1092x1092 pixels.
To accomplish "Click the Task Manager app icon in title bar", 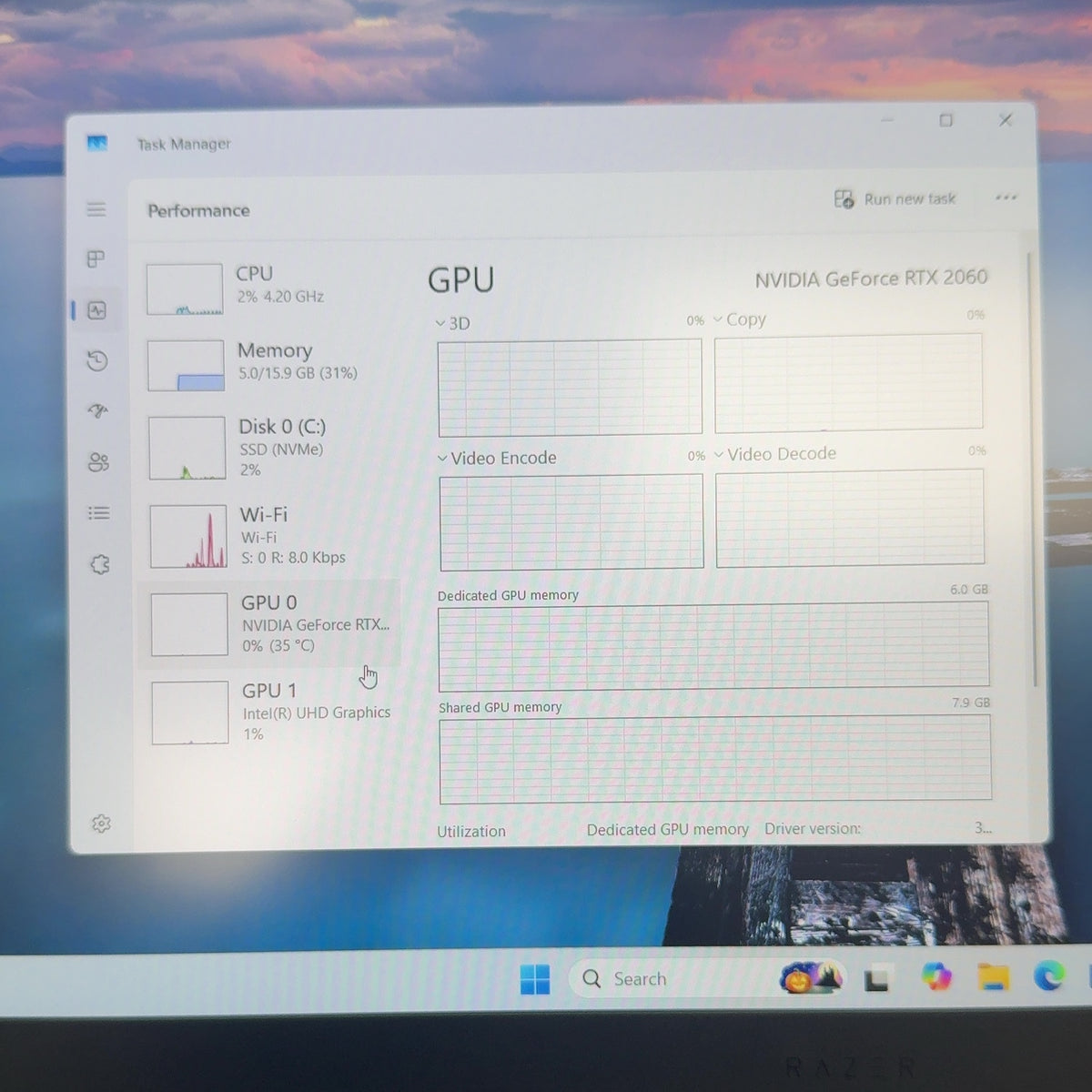I will click(97, 143).
